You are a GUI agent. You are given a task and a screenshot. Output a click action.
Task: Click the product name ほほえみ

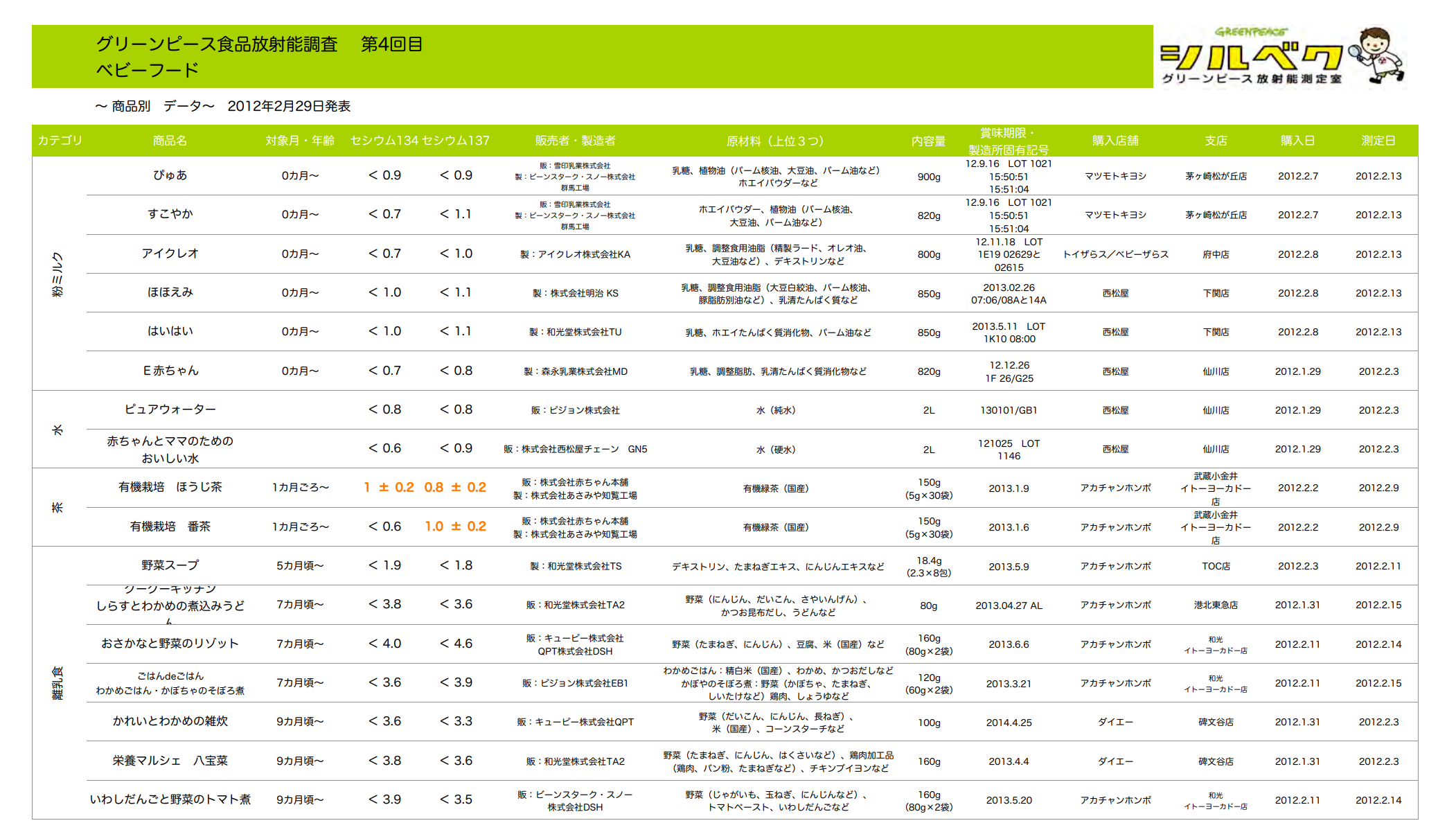(170, 292)
